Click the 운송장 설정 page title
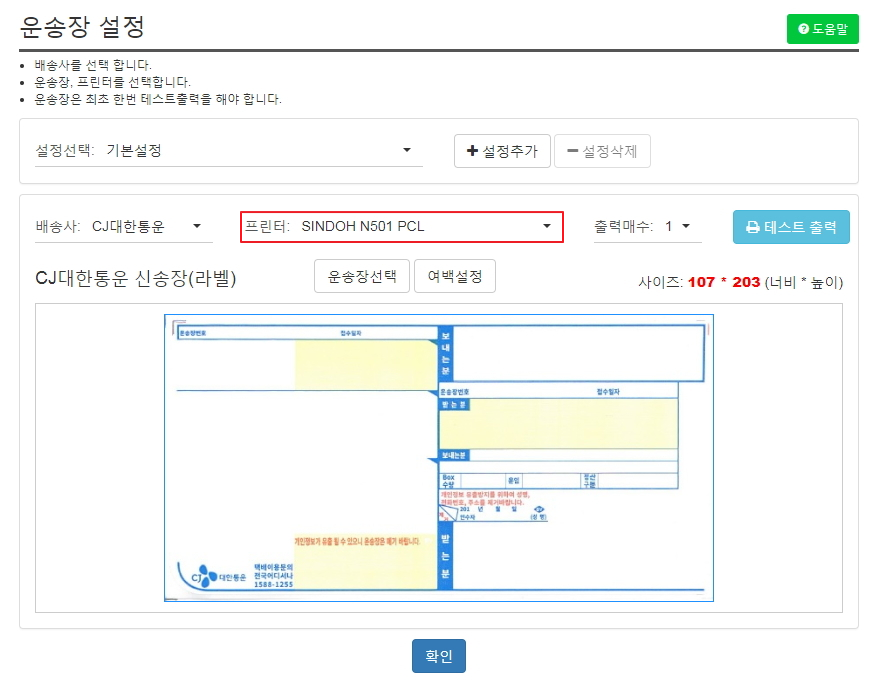878x687 pixels. tap(83, 27)
